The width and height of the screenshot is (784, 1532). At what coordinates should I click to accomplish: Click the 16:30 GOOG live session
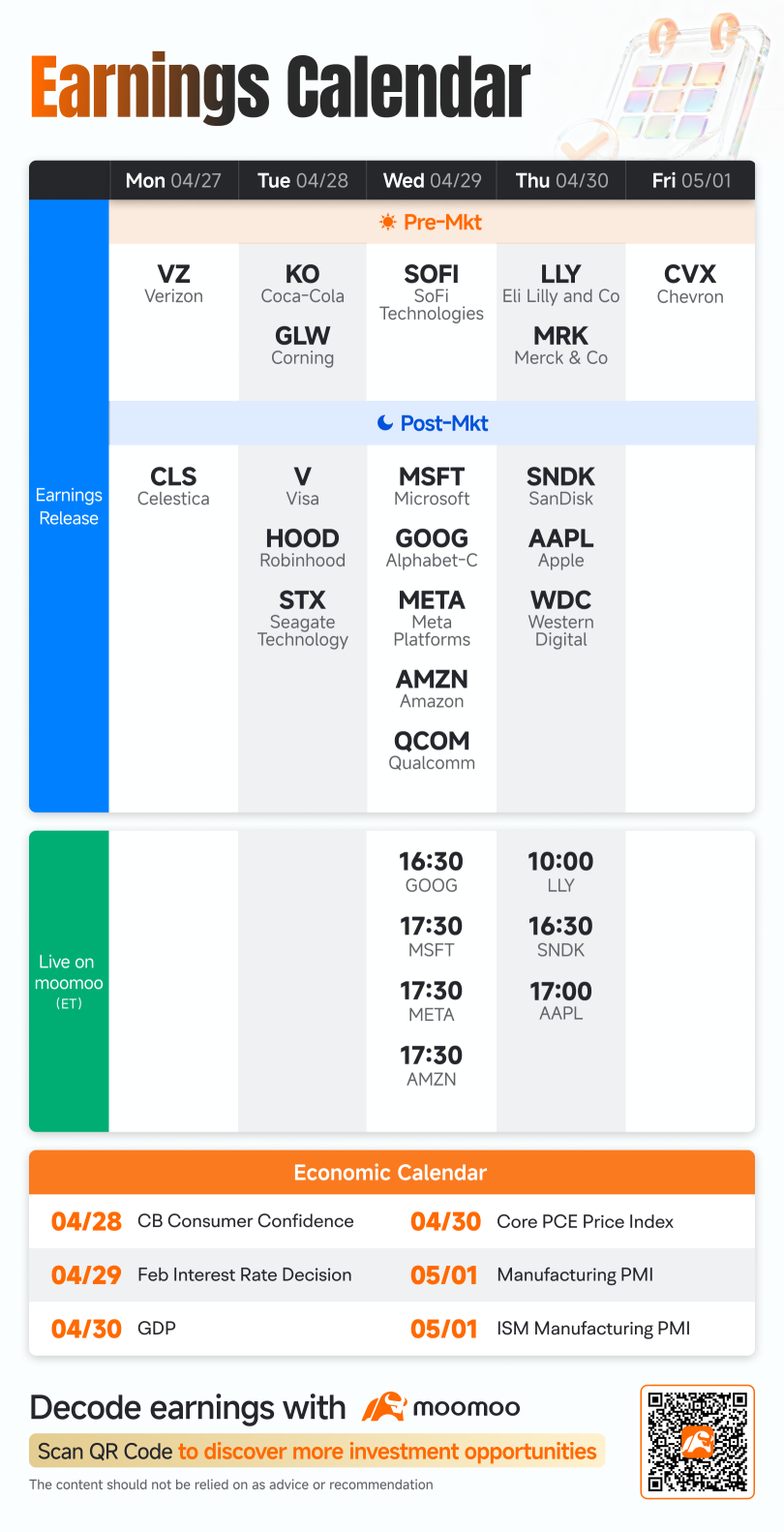432,872
